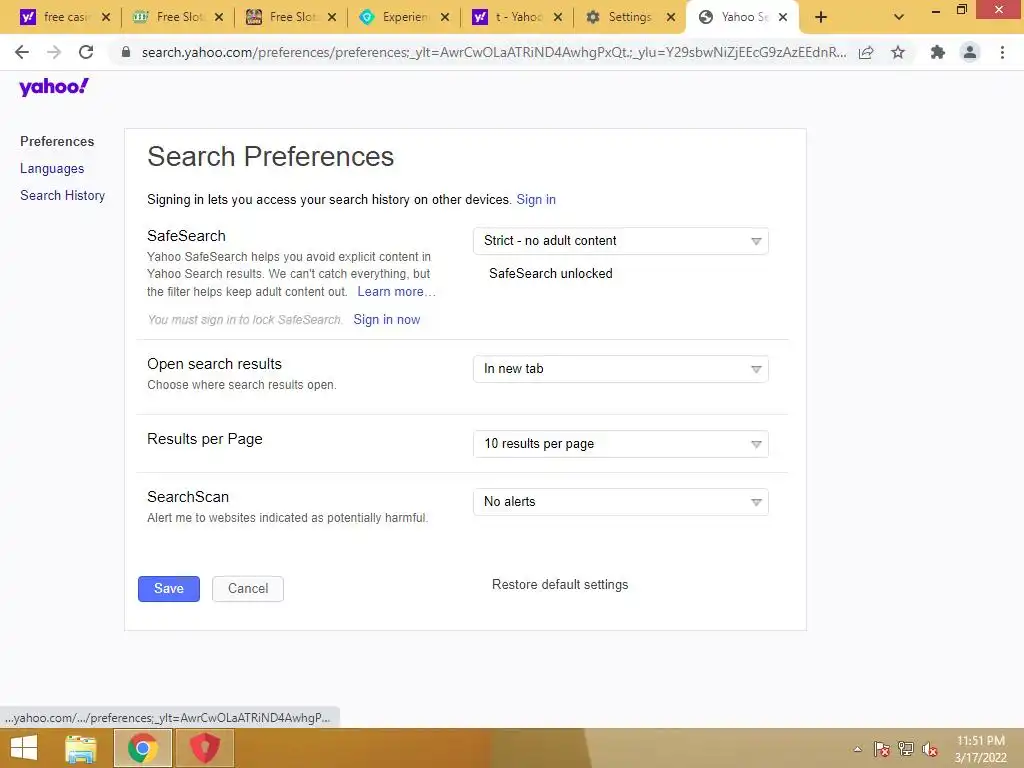Open network status tray icon
The image size is (1024, 768).
pos(906,749)
